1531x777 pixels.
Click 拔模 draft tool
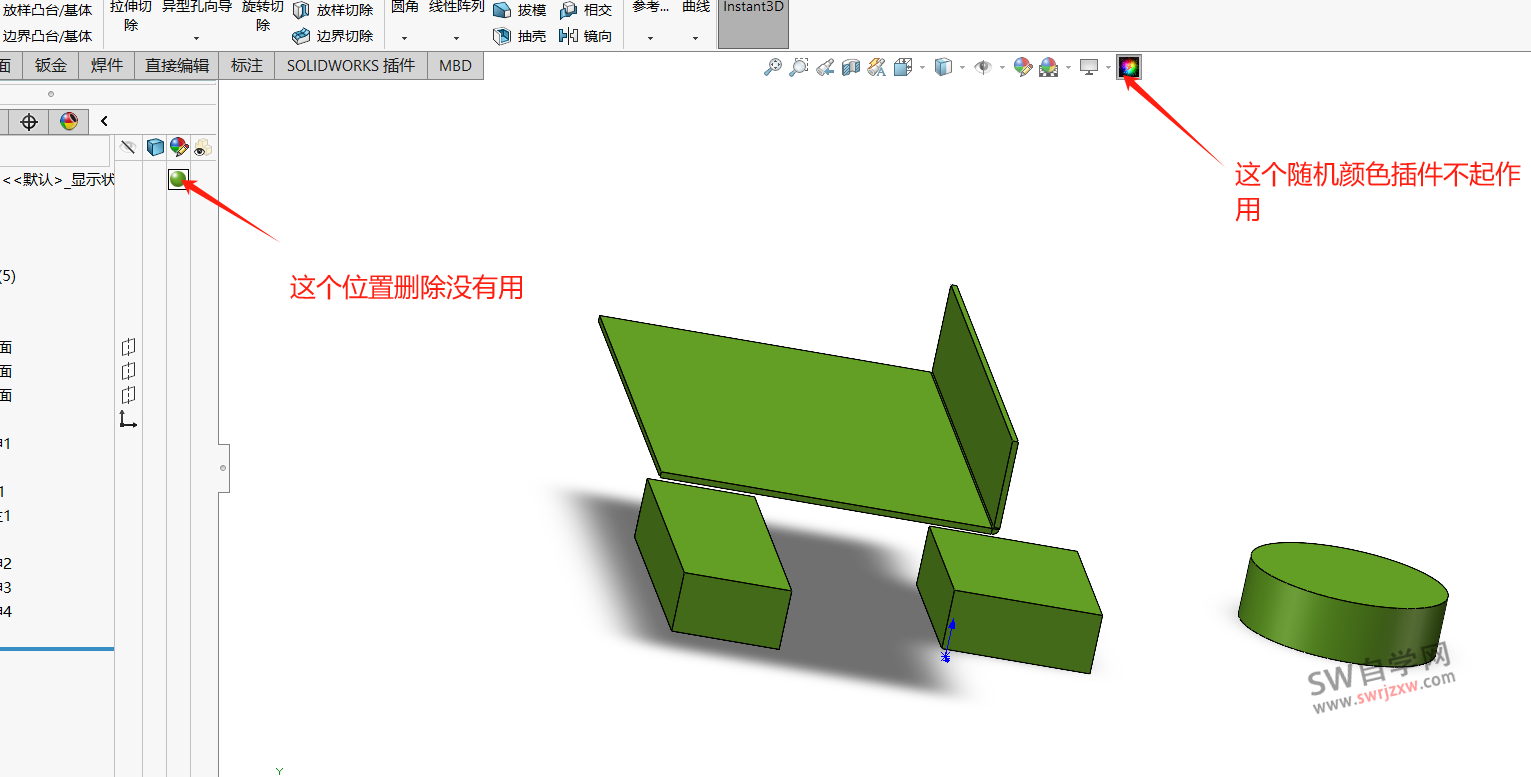coord(520,10)
